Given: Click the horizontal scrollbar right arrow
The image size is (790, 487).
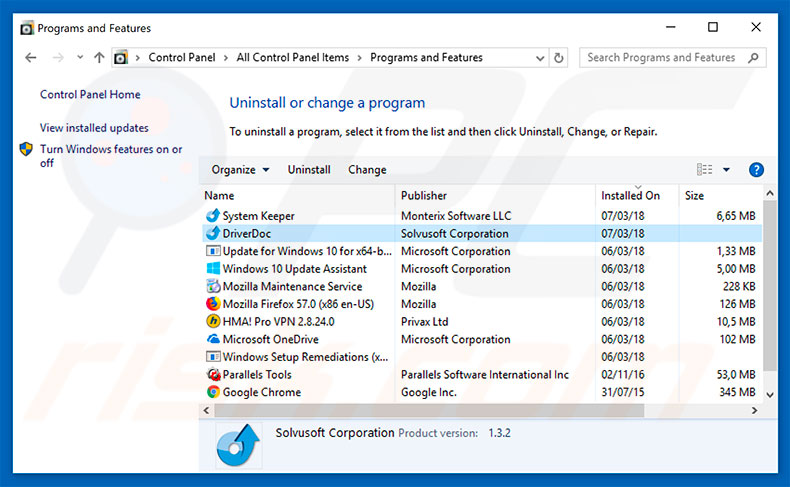Looking at the screenshot, I should pos(754,410).
